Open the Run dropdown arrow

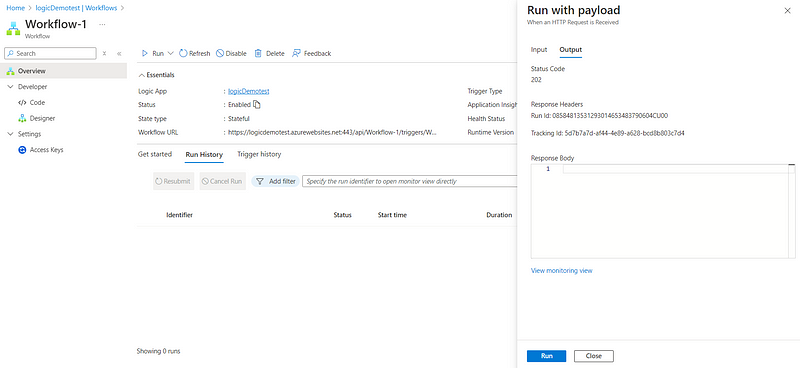point(170,53)
